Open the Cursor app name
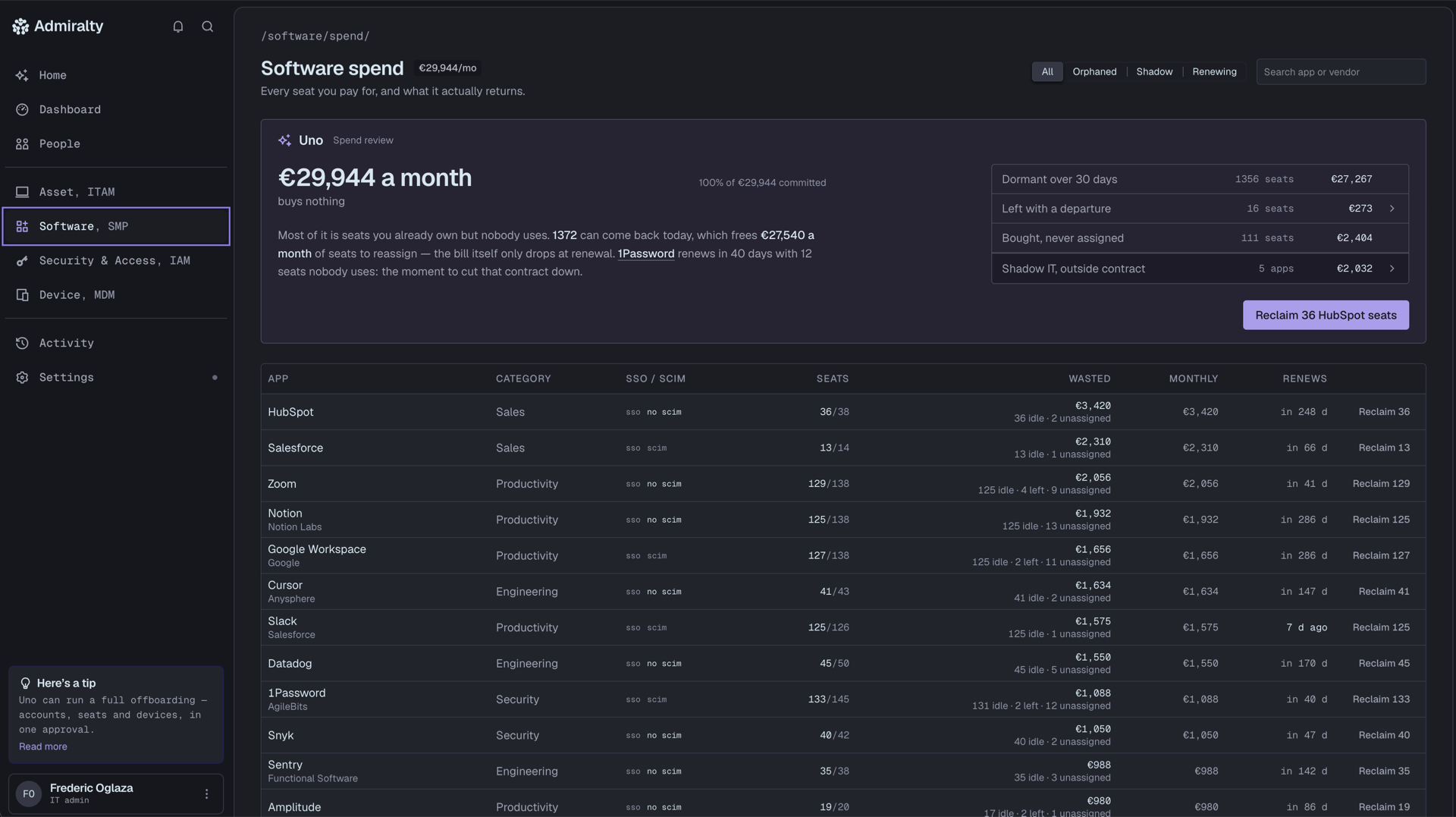The image size is (1456, 817). [285, 585]
